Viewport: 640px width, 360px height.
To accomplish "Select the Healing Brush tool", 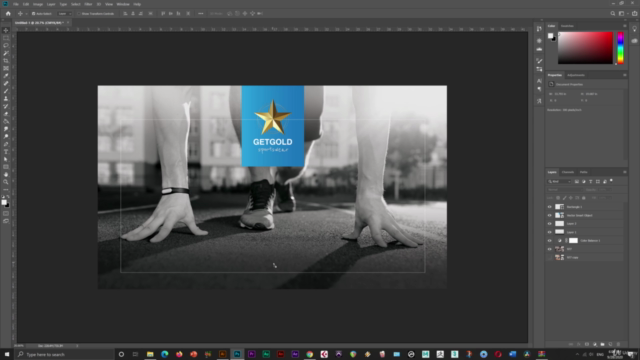I will click(6, 83).
